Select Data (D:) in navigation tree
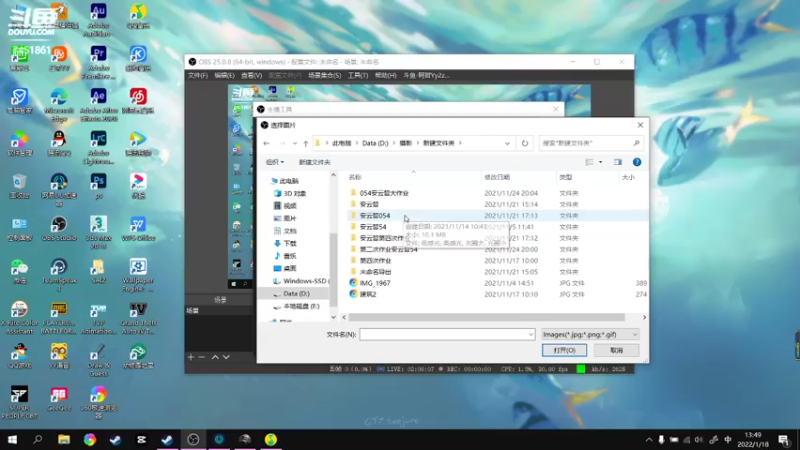 tap(296, 294)
